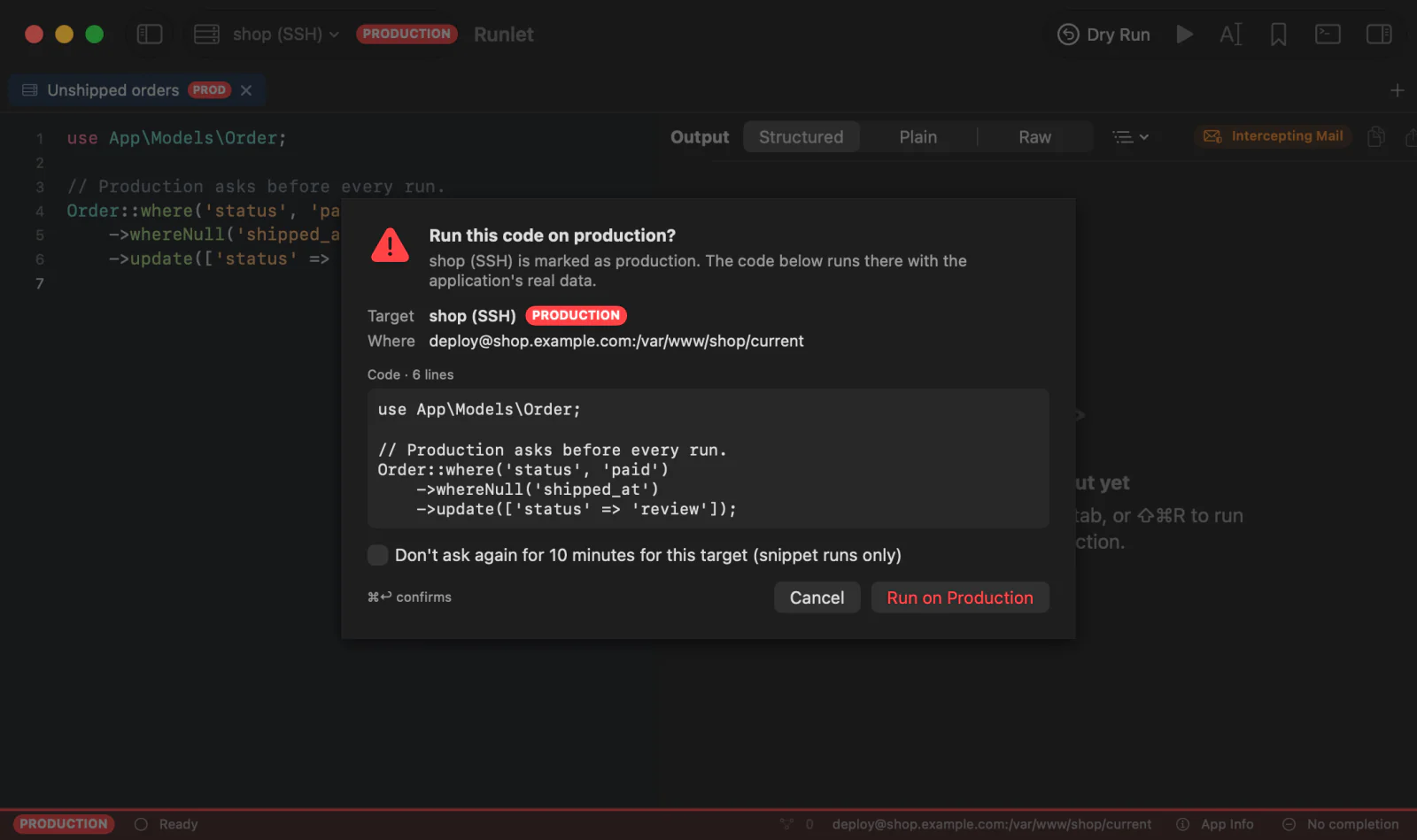Switch output to Plain view
Image resolution: width=1417 pixels, height=840 pixels.
click(x=918, y=137)
